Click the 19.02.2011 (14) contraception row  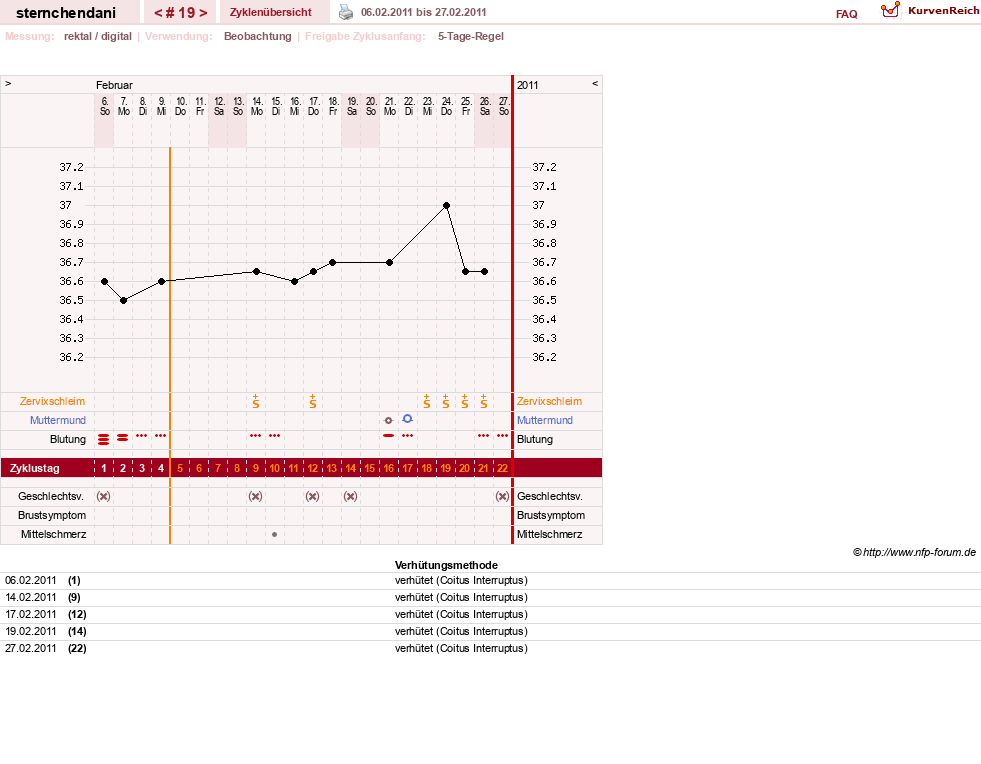(490, 631)
